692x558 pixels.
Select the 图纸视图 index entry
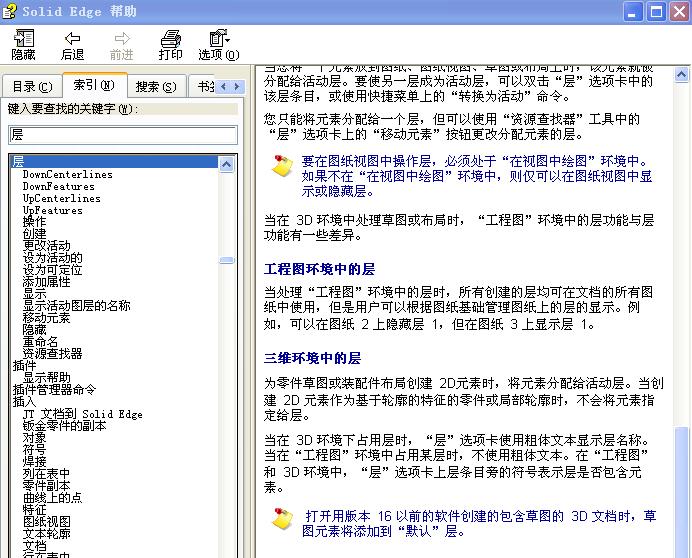(x=46, y=522)
